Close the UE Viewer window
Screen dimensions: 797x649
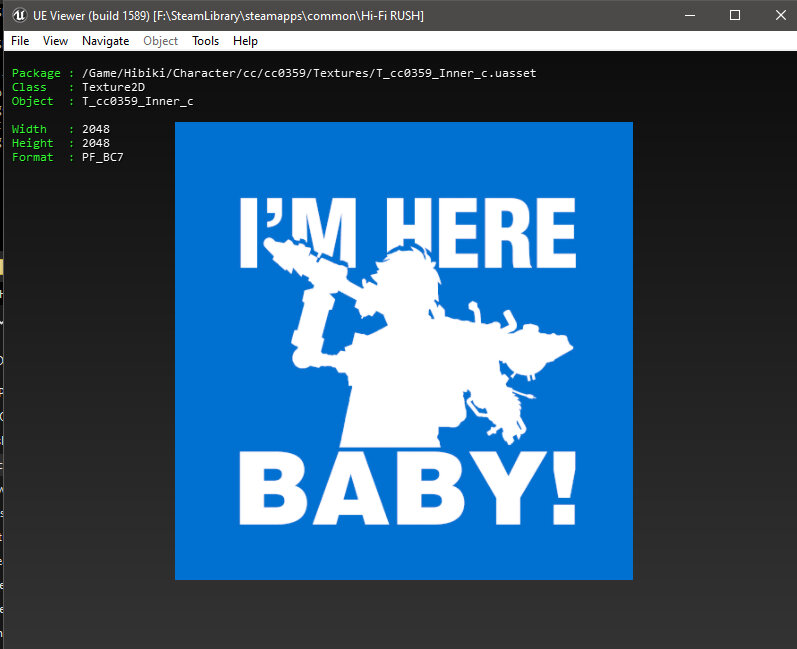point(780,15)
